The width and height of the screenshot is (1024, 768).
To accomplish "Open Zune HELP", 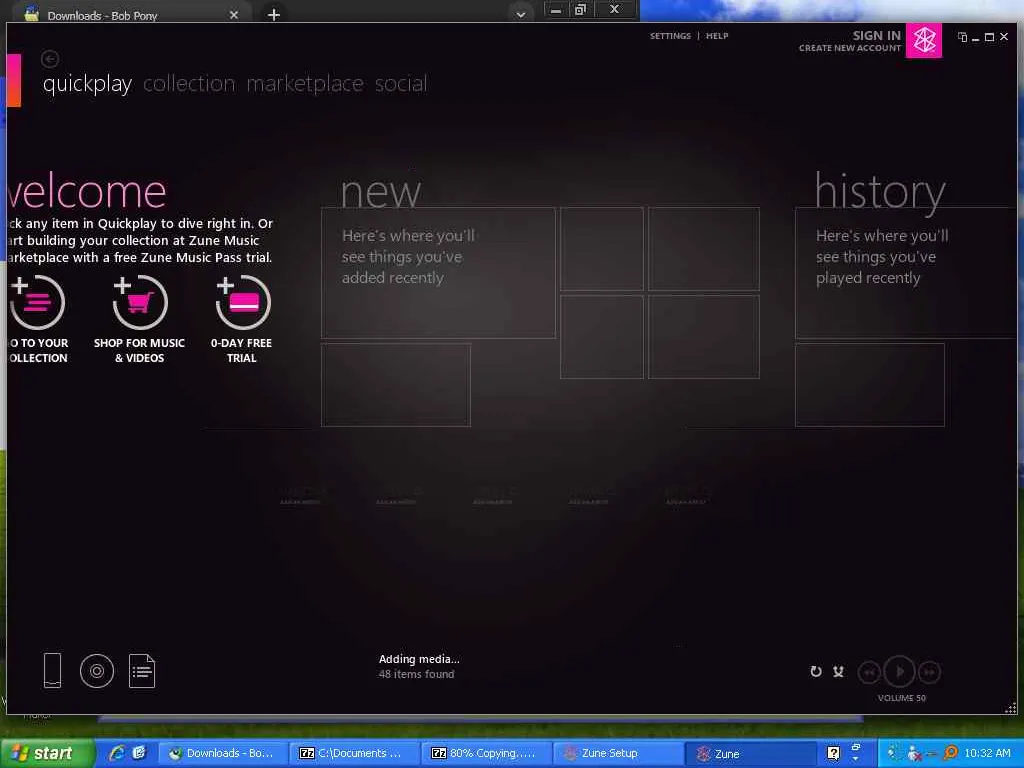I will (716, 36).
